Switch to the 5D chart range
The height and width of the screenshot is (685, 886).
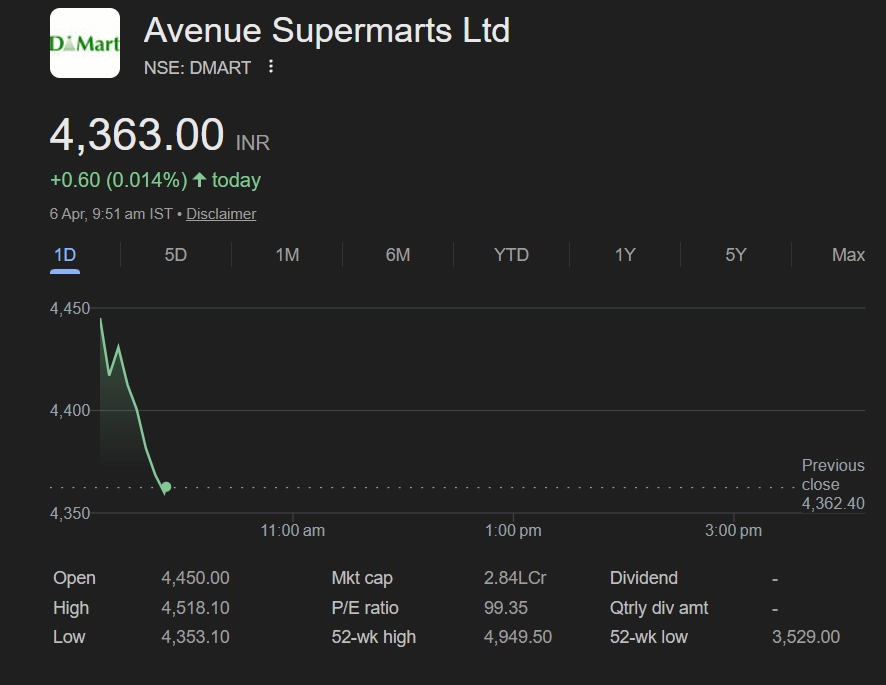[x=176, y=255]
